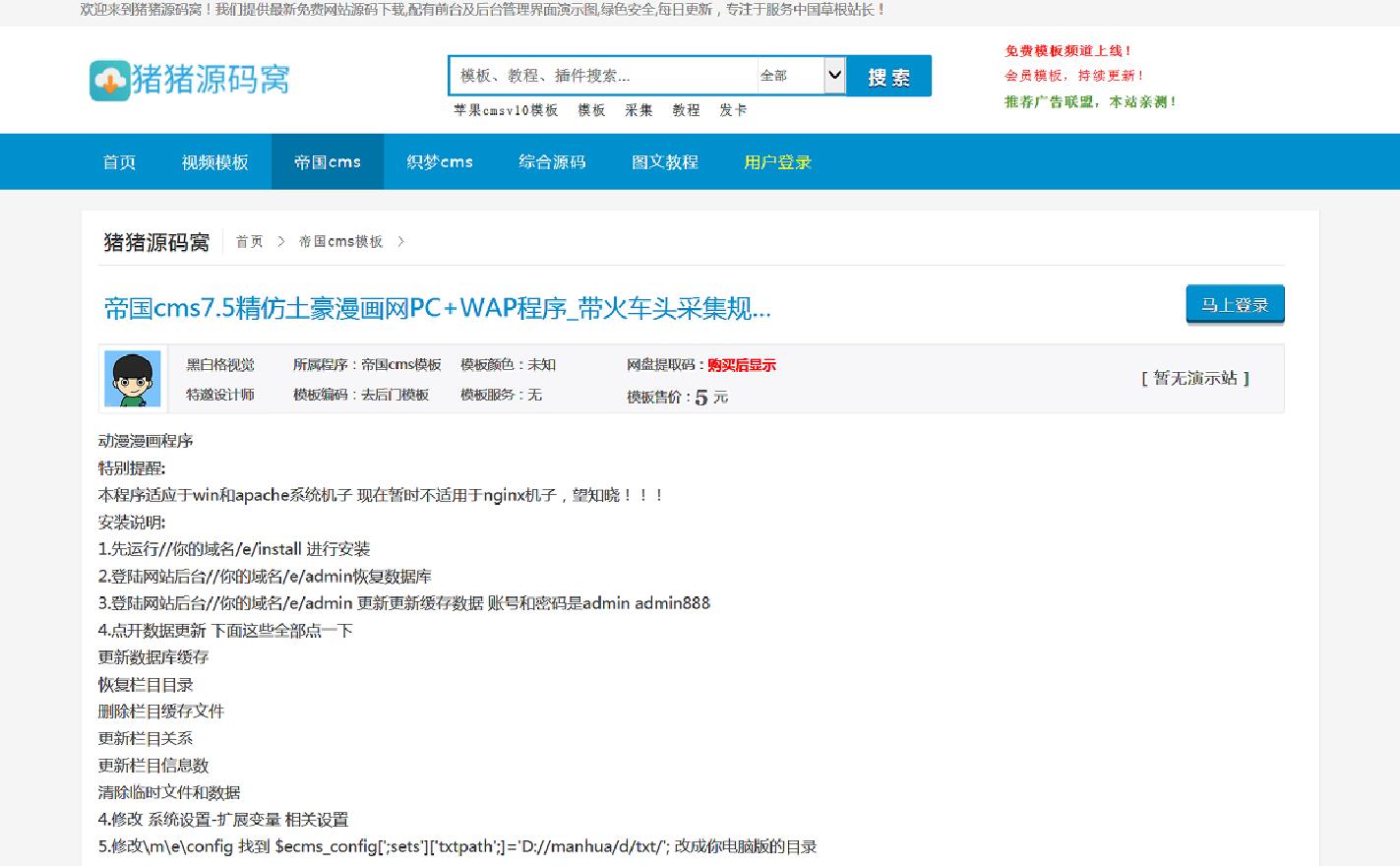
Task: Click the 首页 breadcrumb link
Action: [250, 242]
